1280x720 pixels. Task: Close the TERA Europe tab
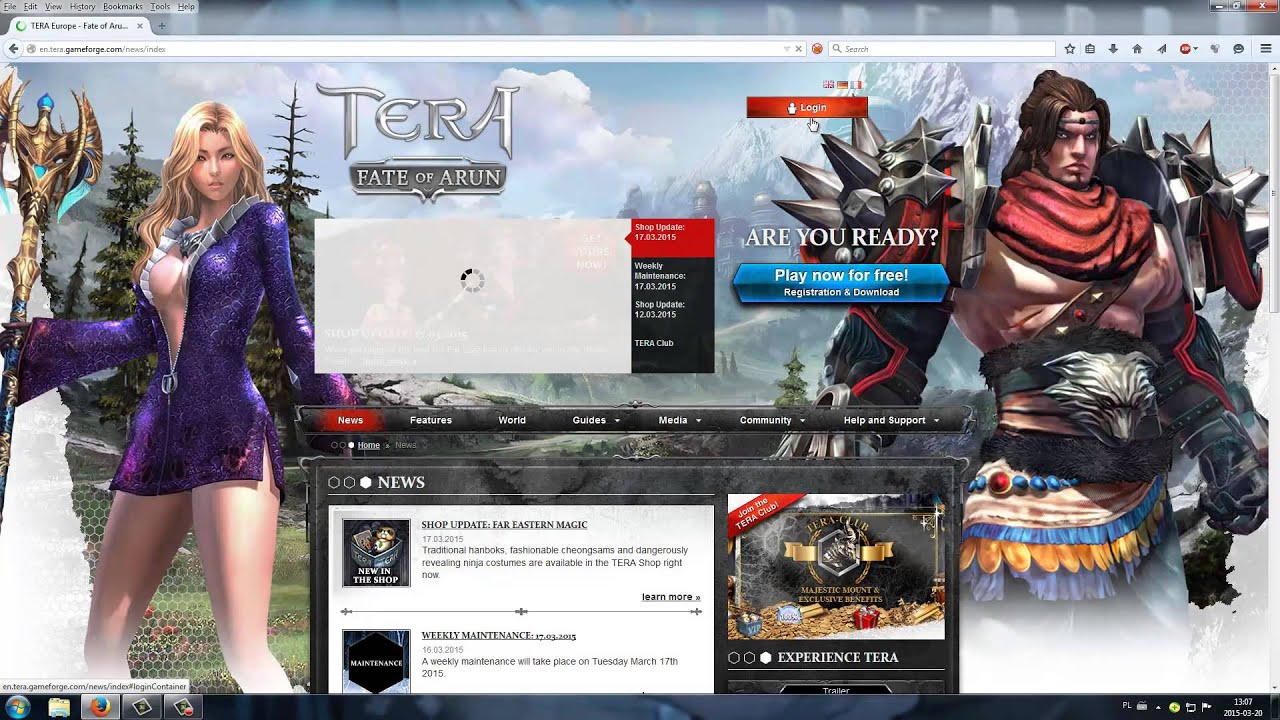tap(140, 26)
